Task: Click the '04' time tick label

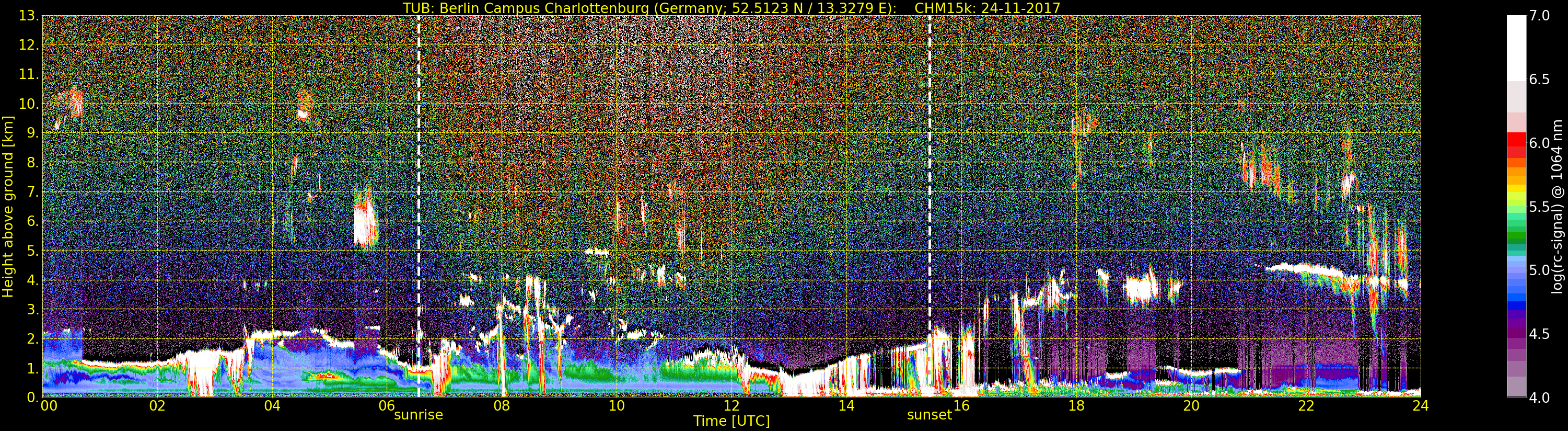Action: click(272, 406)
